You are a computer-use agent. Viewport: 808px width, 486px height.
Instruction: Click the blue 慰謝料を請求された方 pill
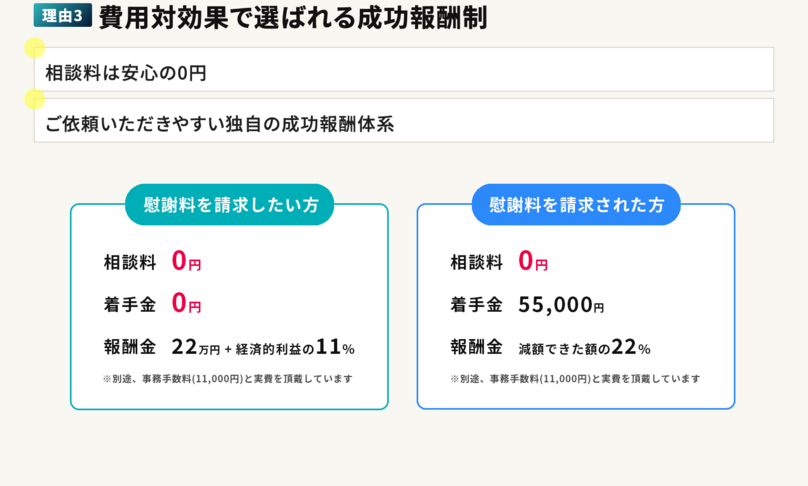point(576,205)
